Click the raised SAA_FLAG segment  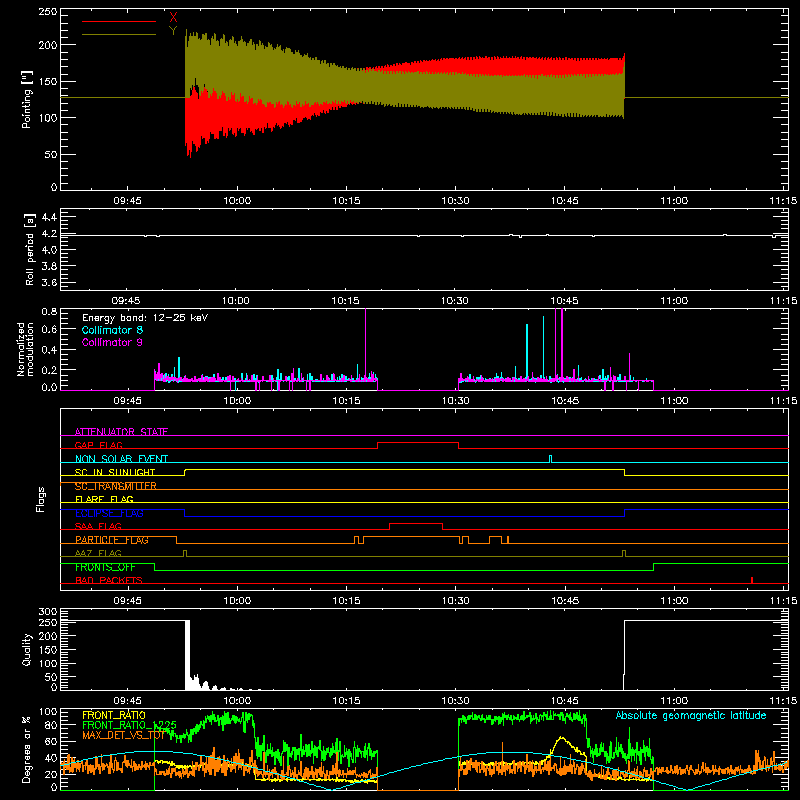(416, 524)
